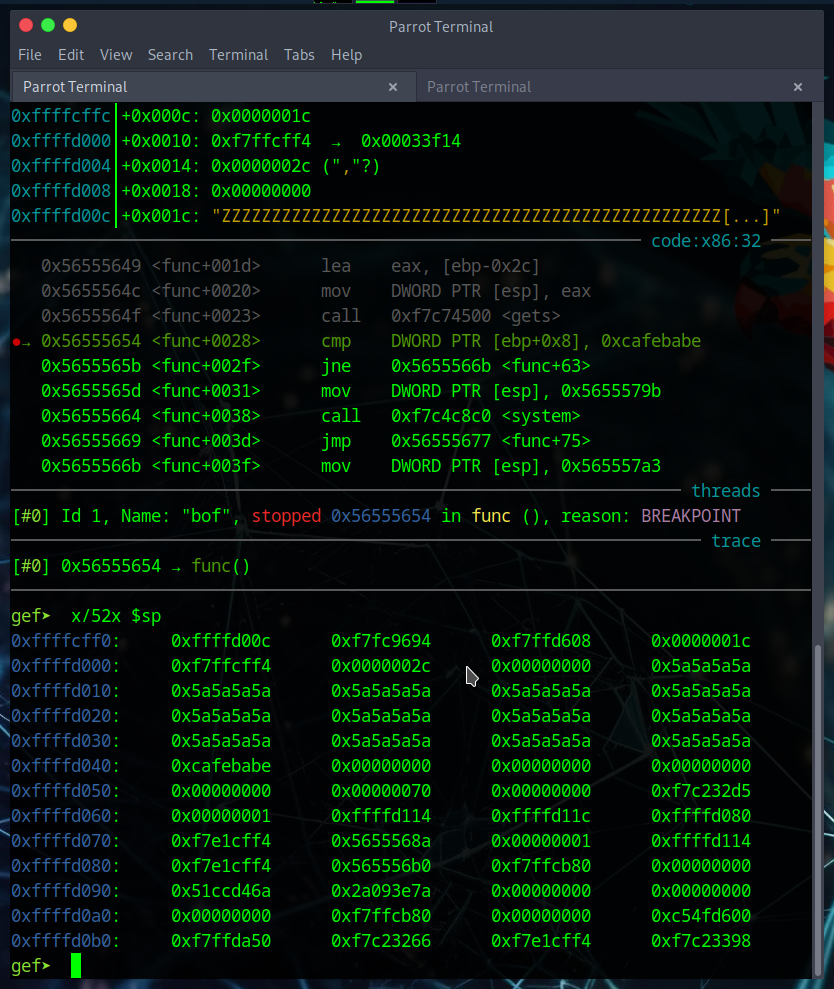Close the active Parrot Terminal tab
The width and height of the screenshot is (834, 989).
click(x=393, y=87)
